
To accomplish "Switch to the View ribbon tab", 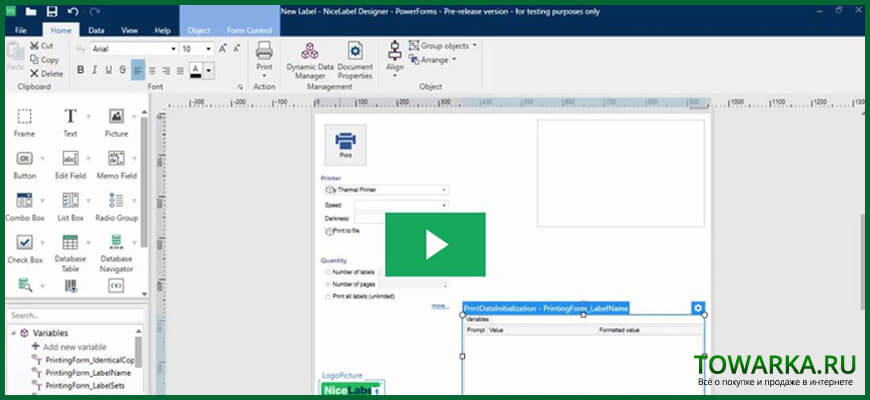I will 129,31.
